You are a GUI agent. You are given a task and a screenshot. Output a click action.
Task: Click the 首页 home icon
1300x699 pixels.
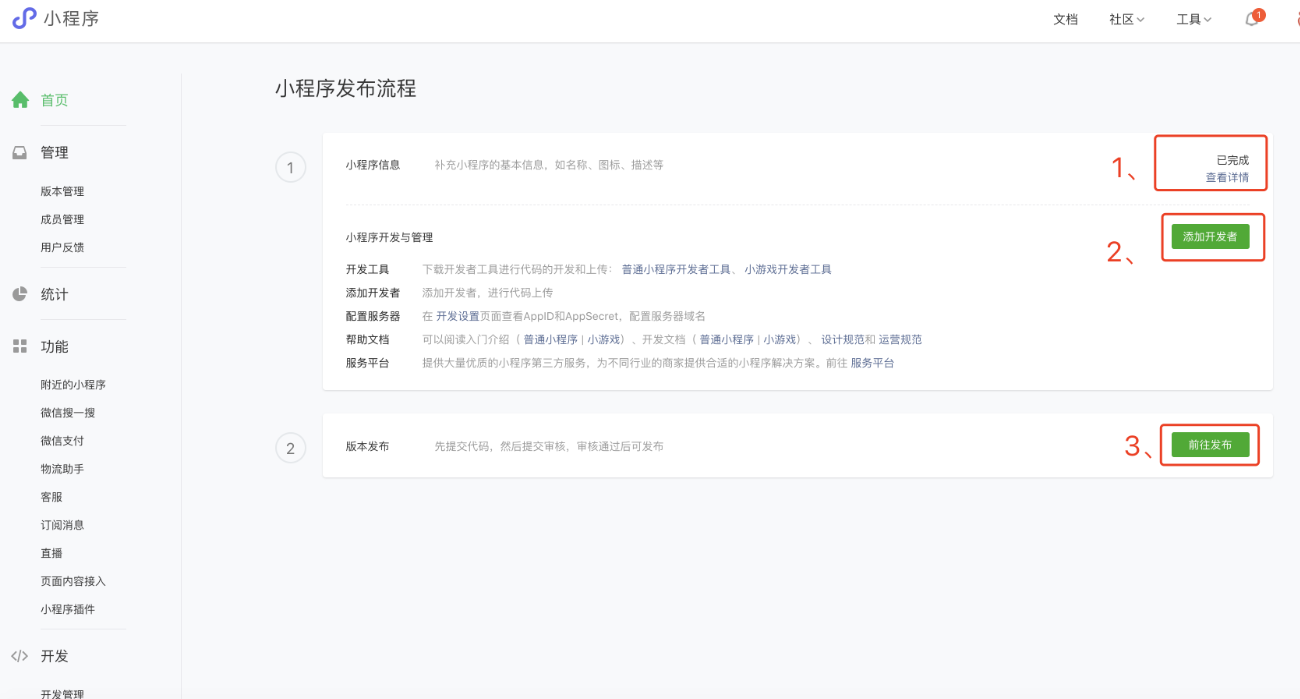point(20,100)
